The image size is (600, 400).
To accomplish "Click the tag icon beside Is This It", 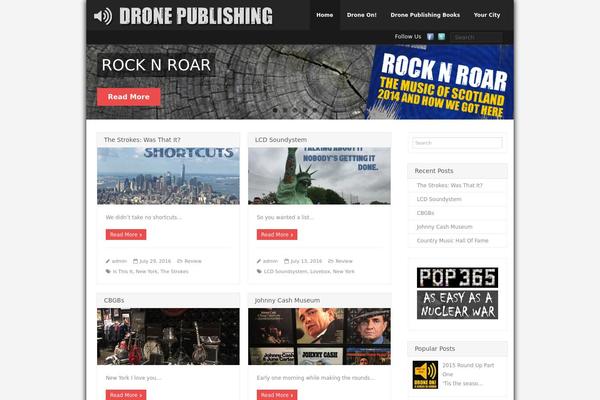I will (x=108, y=271).
